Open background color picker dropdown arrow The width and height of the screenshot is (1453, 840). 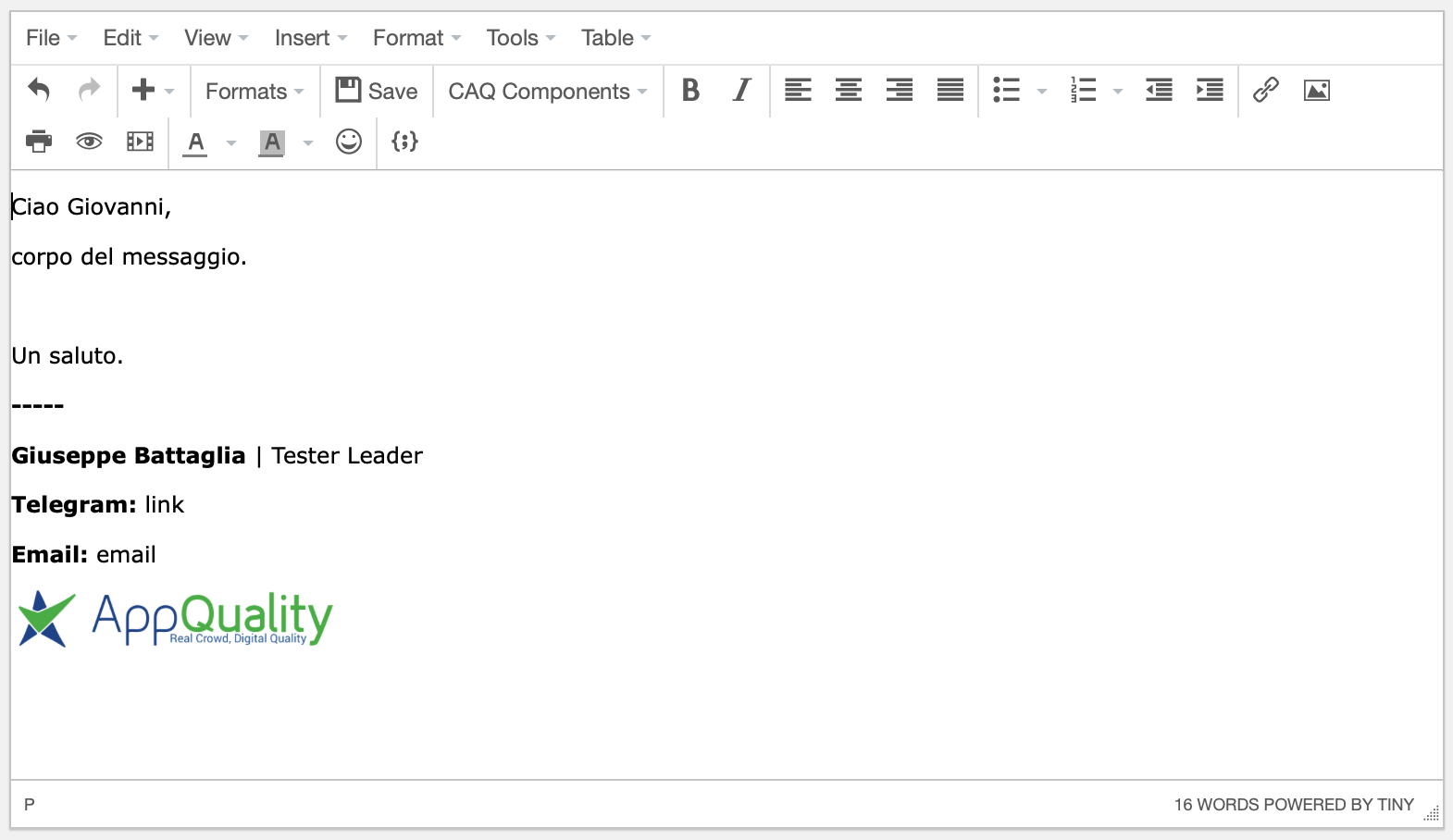pos(308,142)
